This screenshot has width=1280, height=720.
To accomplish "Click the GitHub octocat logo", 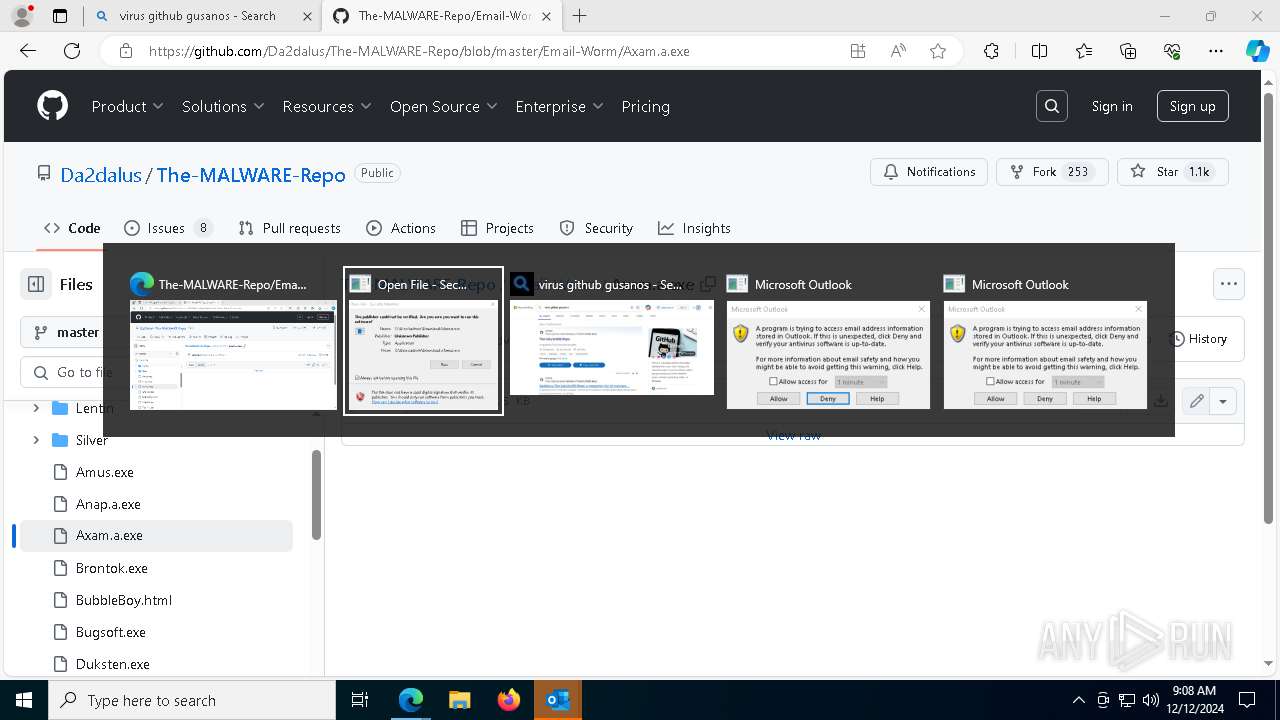I will click(x=52, y=106).
